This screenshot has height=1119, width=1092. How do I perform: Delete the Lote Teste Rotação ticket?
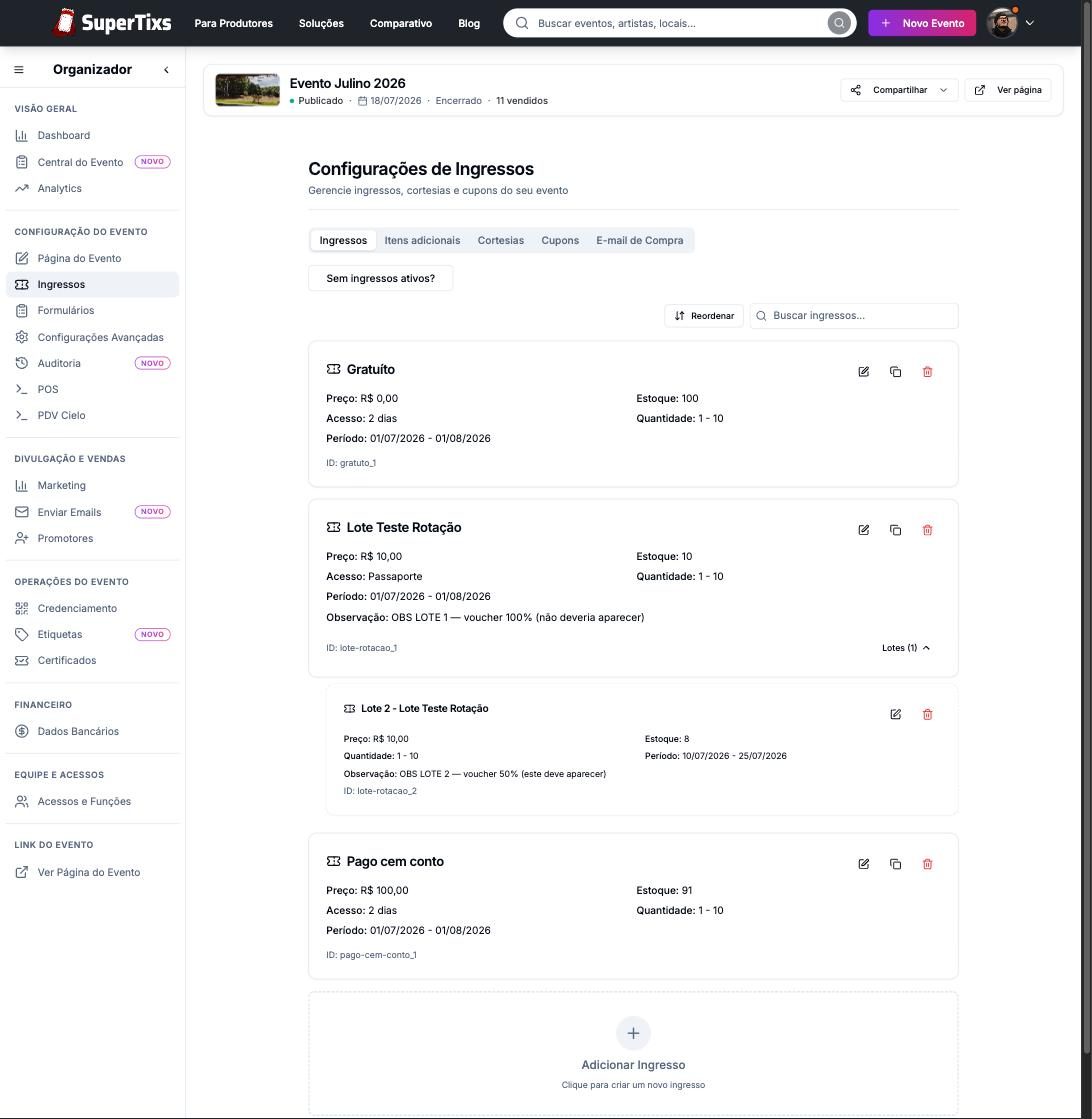click(928, 530)
